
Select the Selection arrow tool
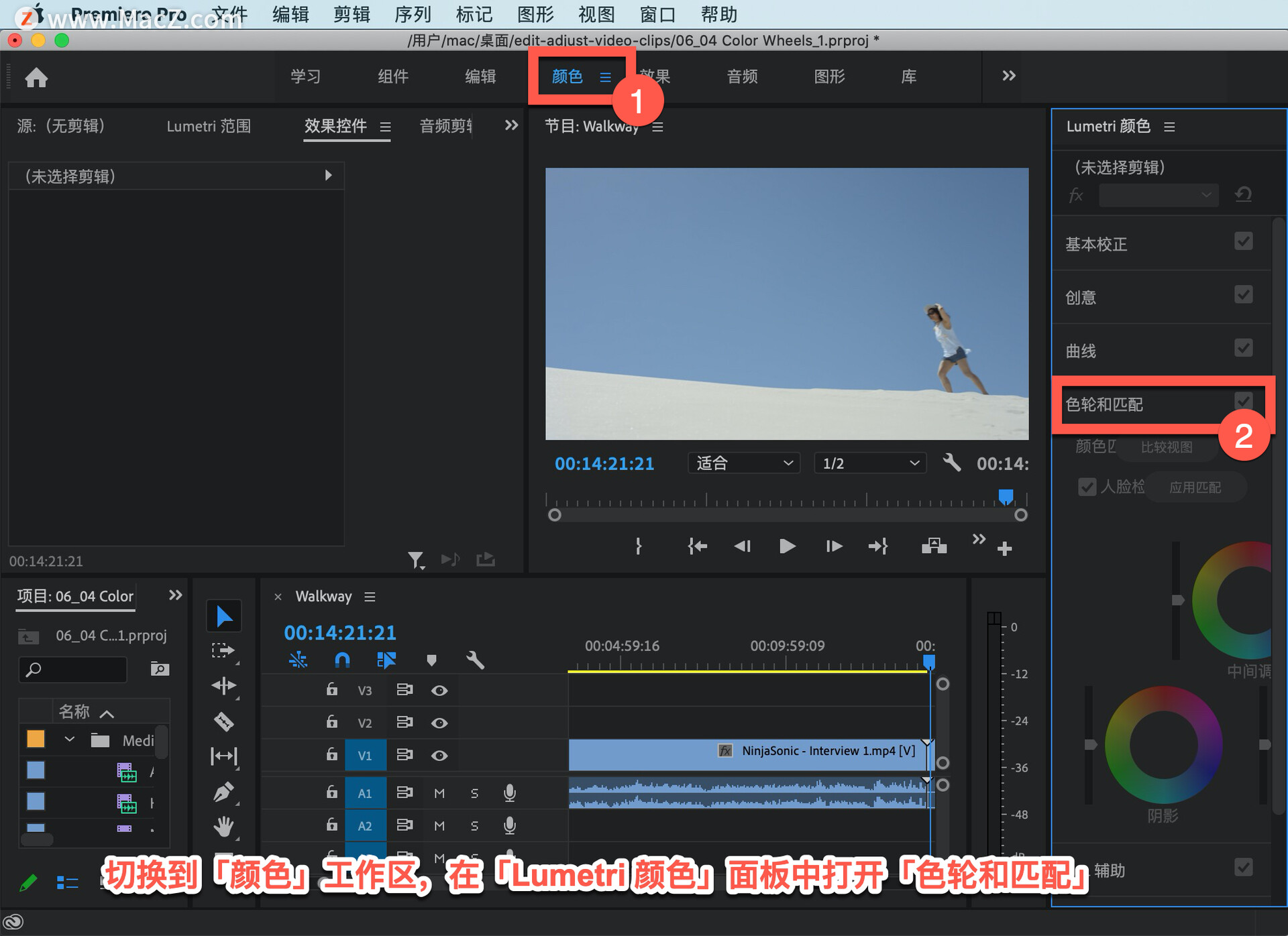(224, 616)
